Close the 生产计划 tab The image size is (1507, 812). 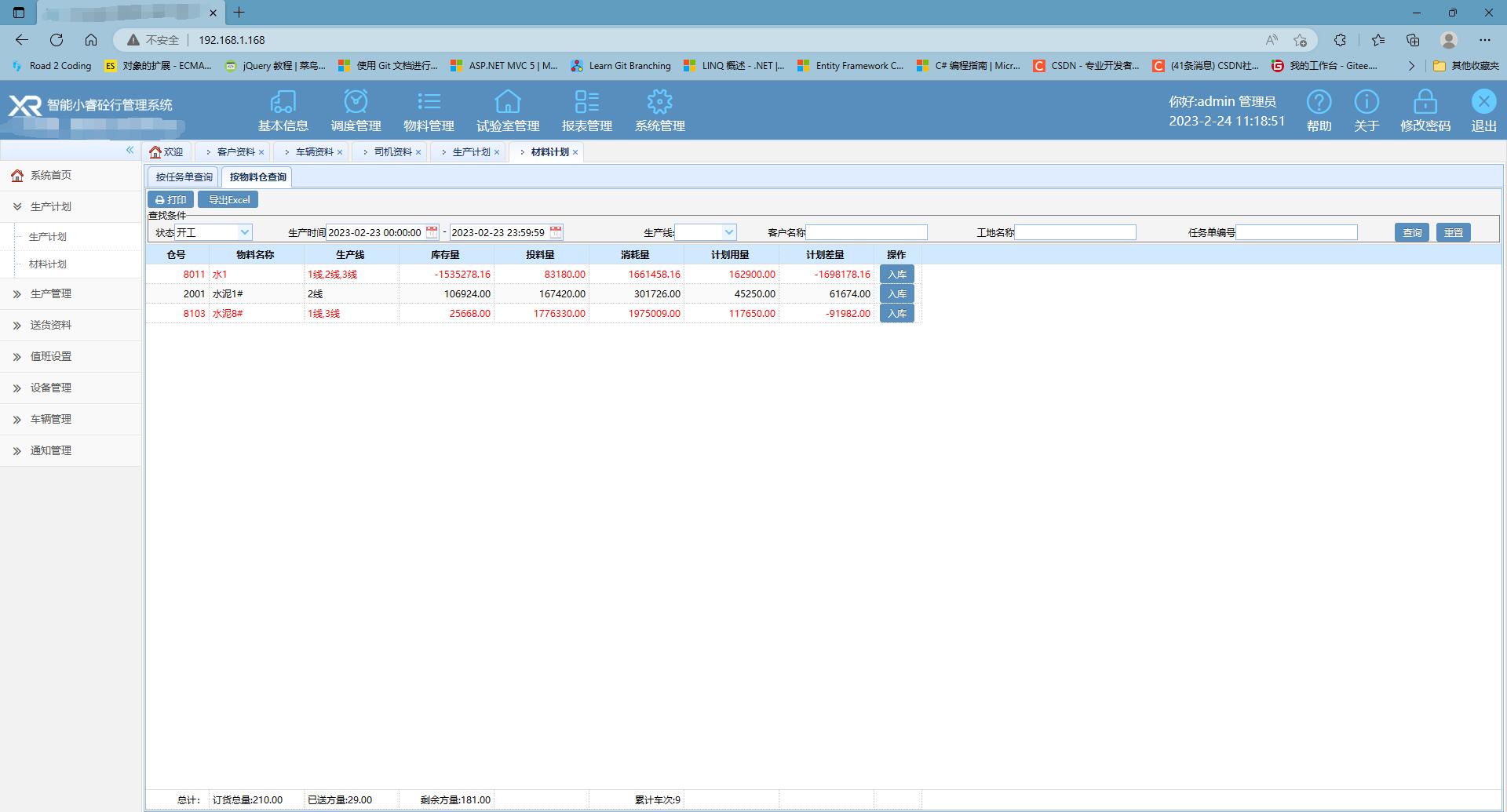(x=497, y=152)
